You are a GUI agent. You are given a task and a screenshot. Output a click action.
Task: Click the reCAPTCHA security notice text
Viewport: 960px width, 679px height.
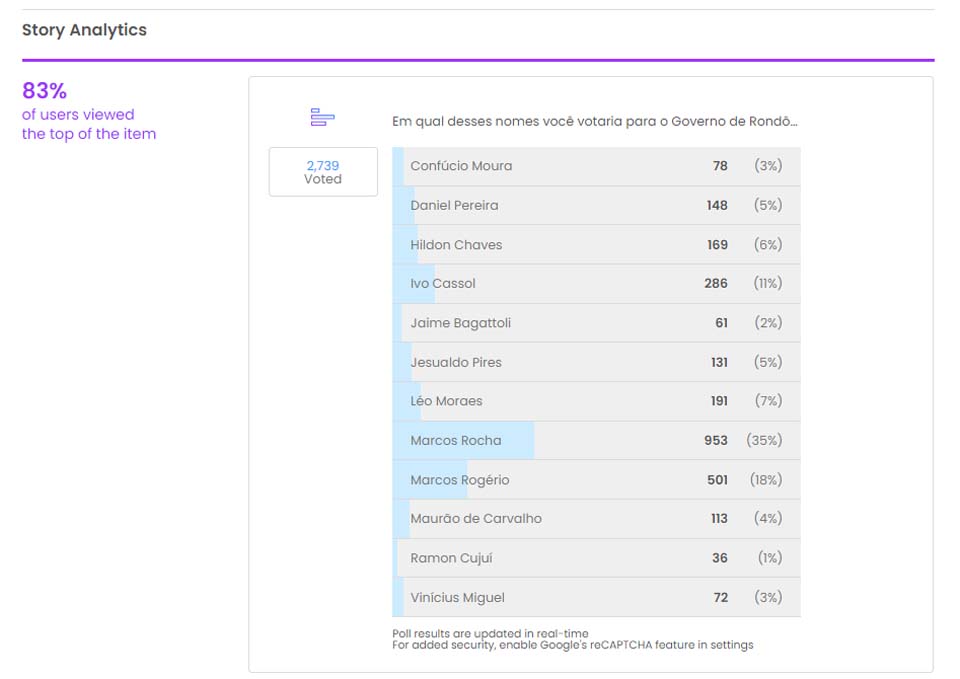tap(572, 645)
